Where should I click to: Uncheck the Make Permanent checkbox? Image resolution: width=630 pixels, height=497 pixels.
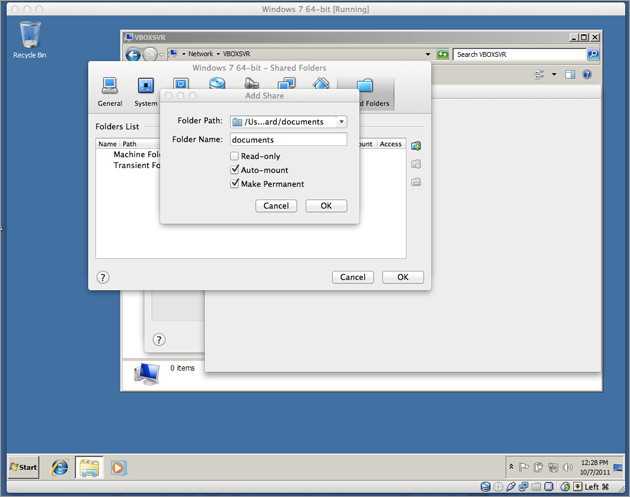click(235, 184)
